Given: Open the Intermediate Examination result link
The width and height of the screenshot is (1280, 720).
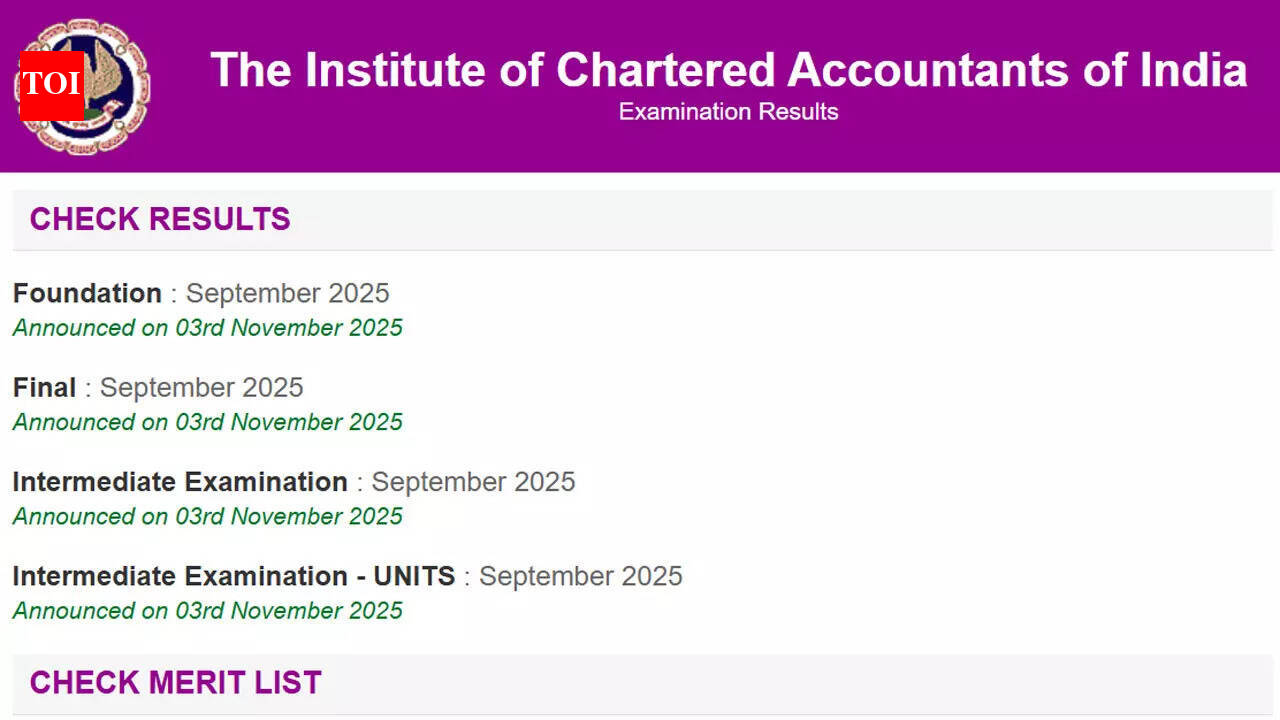Looking at the screenshot, I should pos(180,482).
